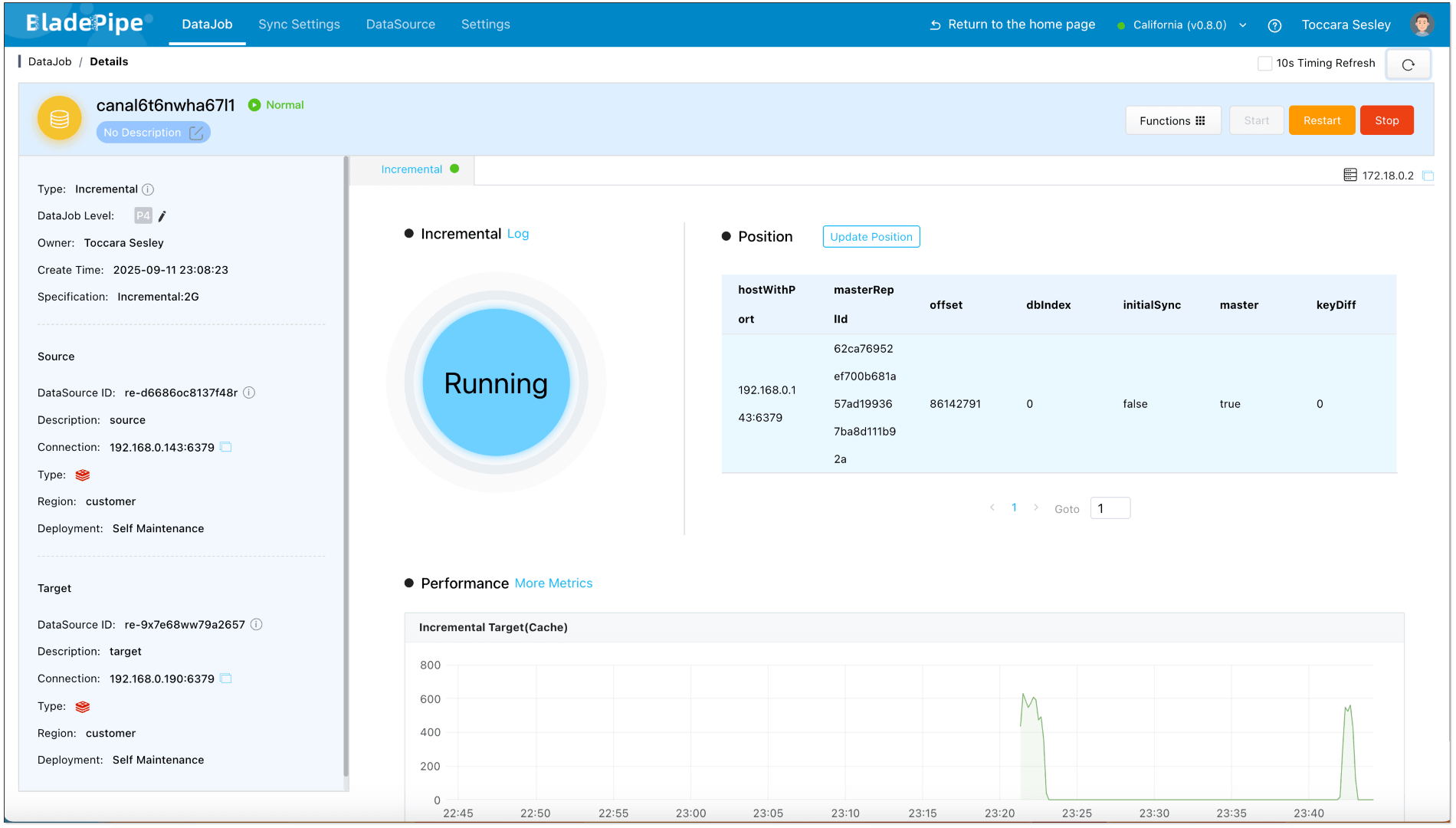
Task: Open the Sync Settings tab
Action: tap(299, 25)
